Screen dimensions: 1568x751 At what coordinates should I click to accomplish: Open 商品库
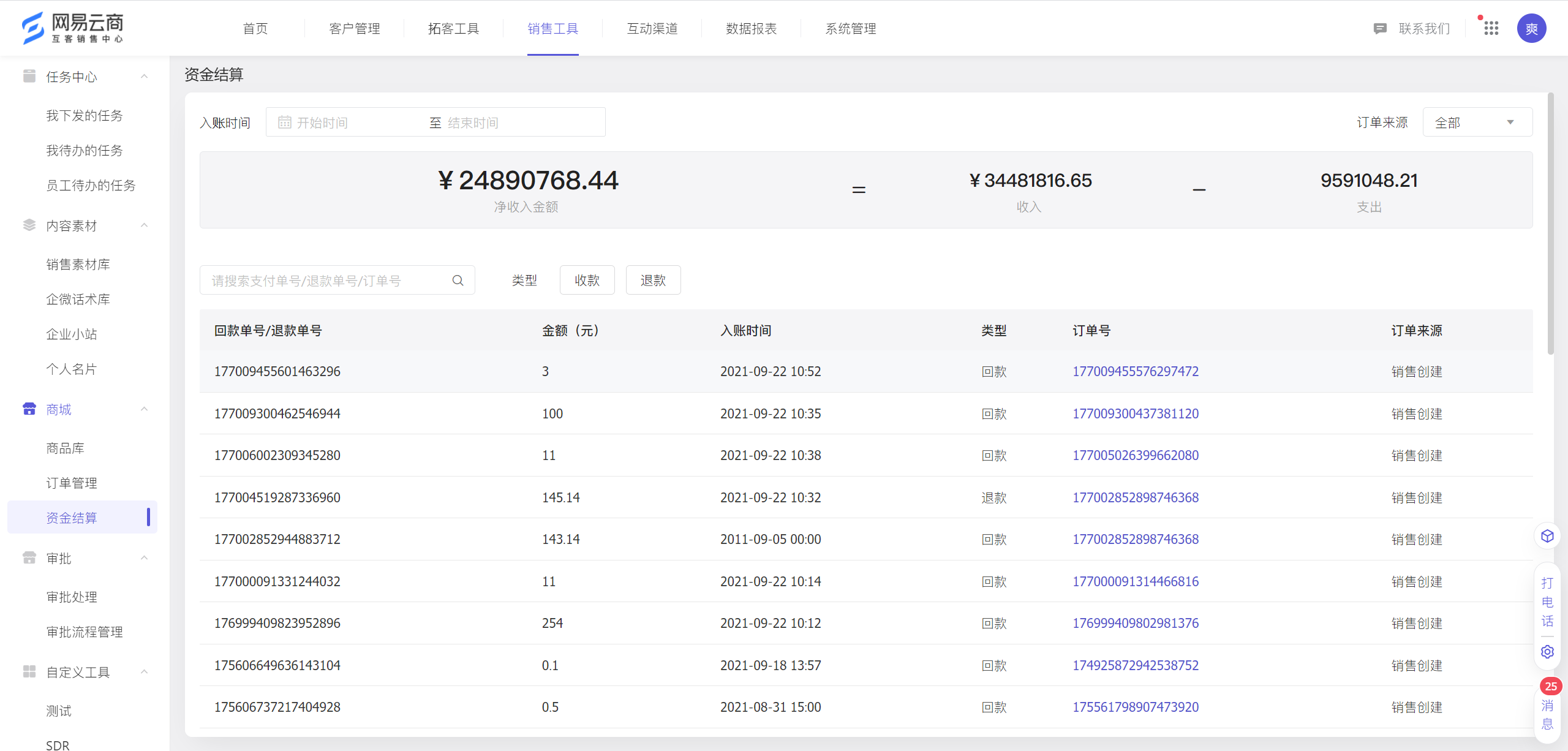(x=65, y=448)
